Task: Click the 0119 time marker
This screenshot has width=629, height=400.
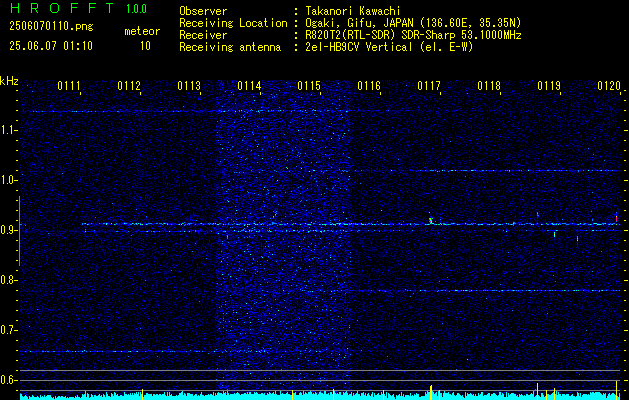Action: pyautogui.click(x=549, y=85)
